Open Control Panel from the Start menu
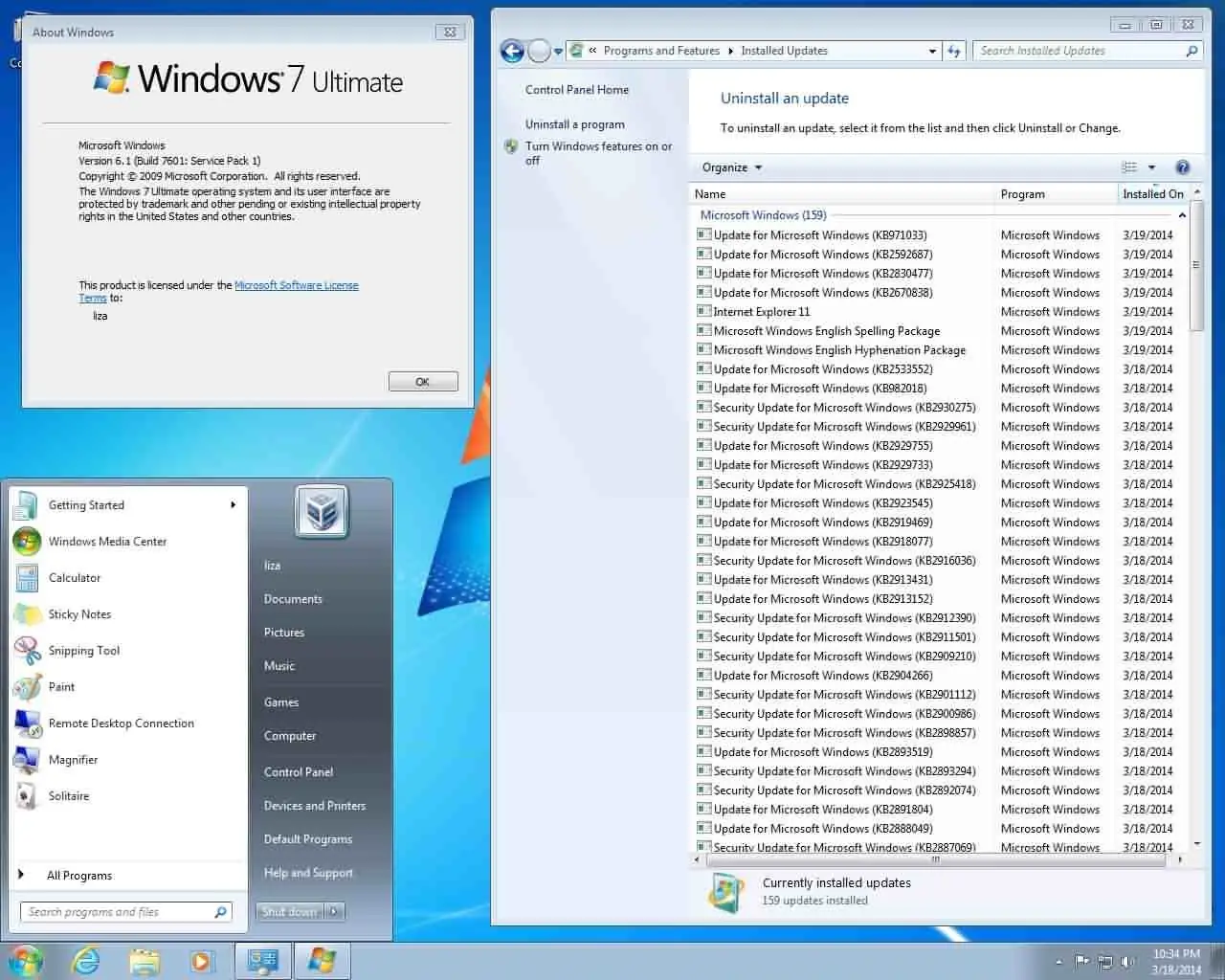 pyautogui.click(x=299, y=772)
